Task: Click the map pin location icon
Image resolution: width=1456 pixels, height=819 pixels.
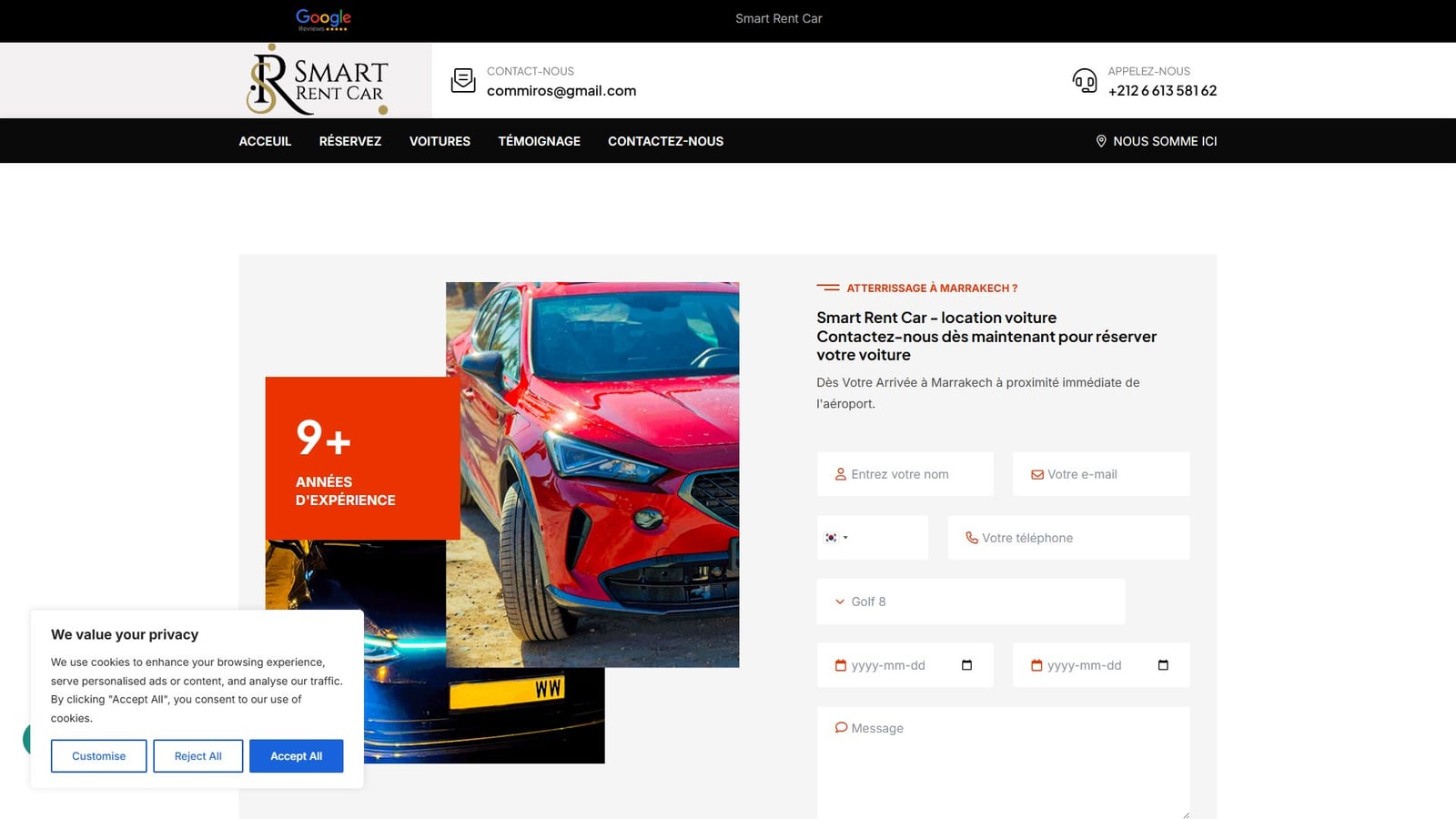Action: [x=1100, y=141]
